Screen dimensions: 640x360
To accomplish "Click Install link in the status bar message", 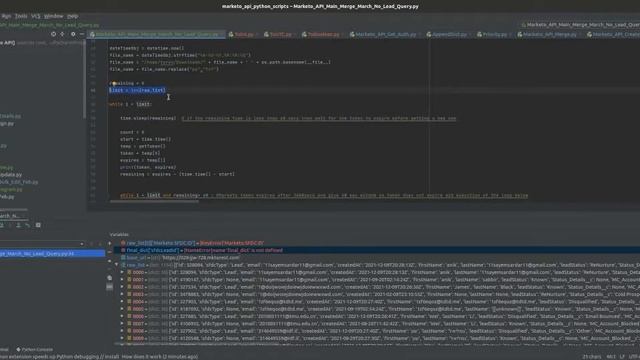I will [x=111, y=356].
